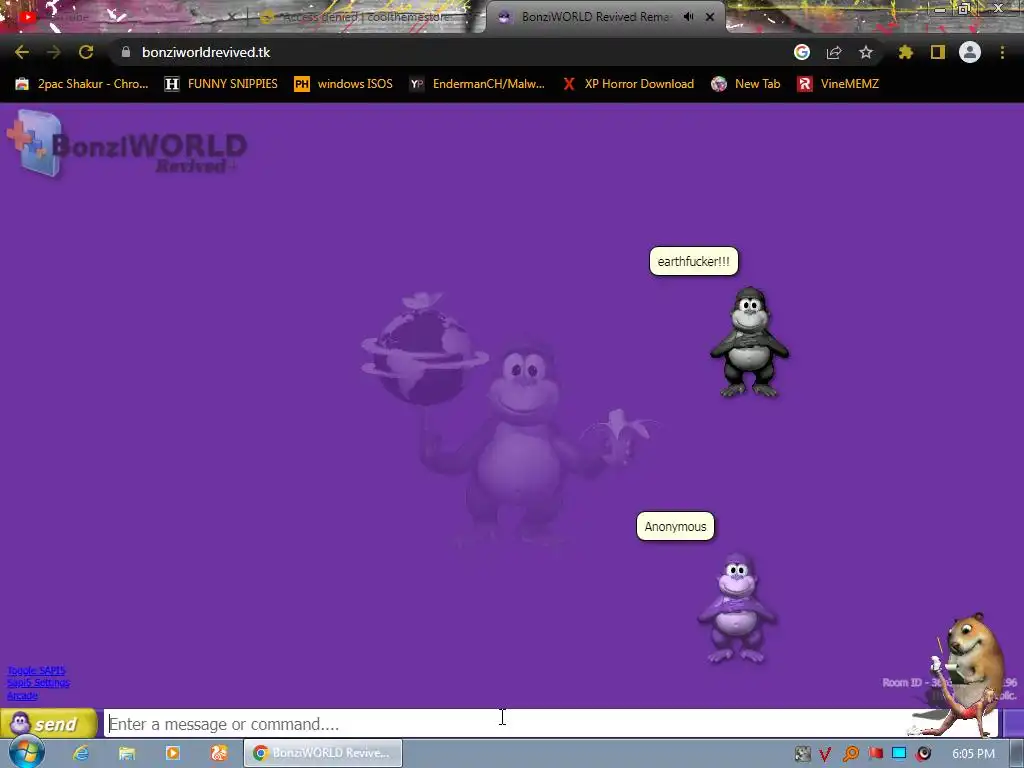Launch Internet Explorer from taskbar
Screen dimensions: 1024x768
click(x=81, y=753)
